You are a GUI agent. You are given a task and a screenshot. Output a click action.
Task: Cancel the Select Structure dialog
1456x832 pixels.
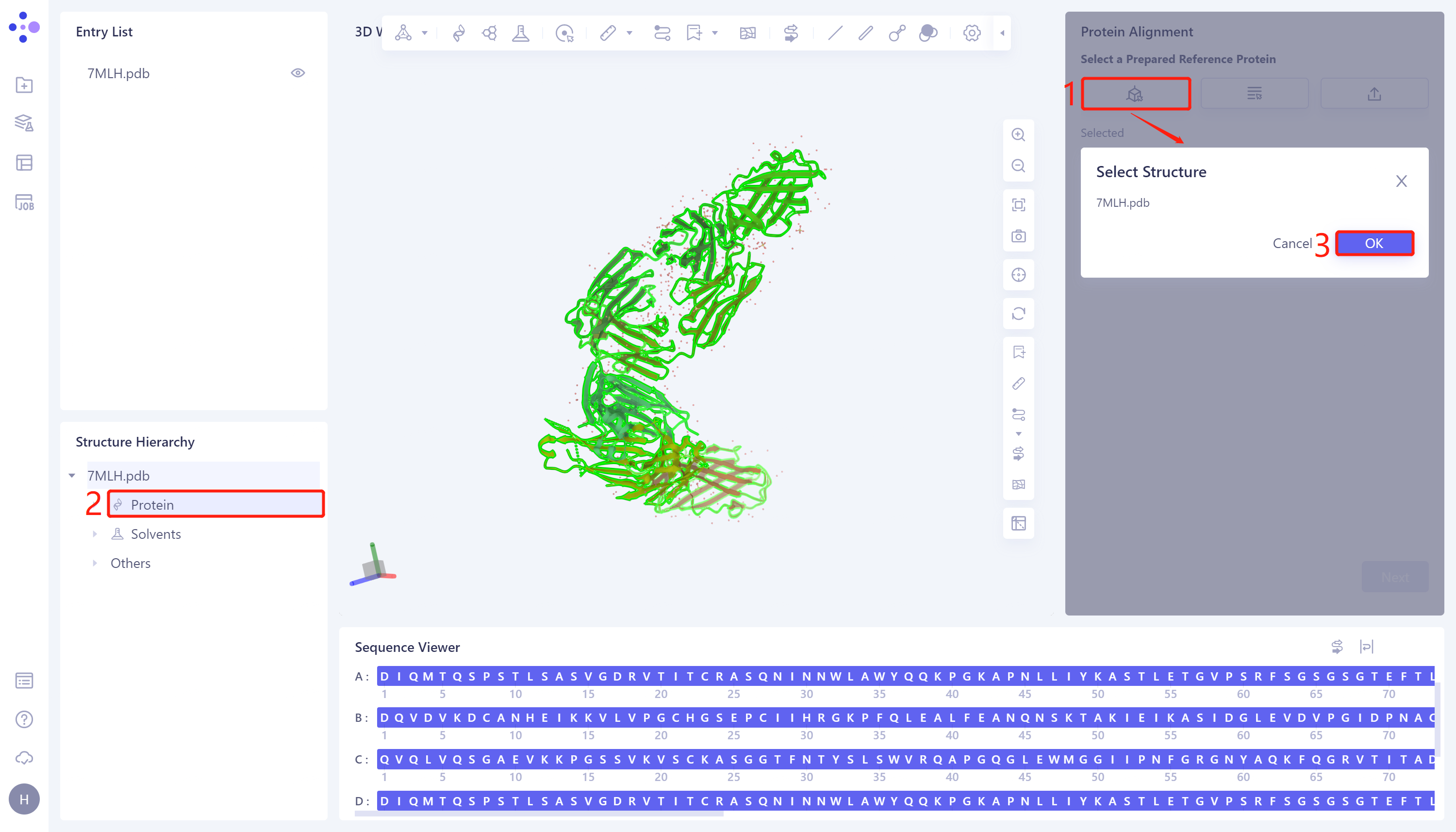(1293, 243)
